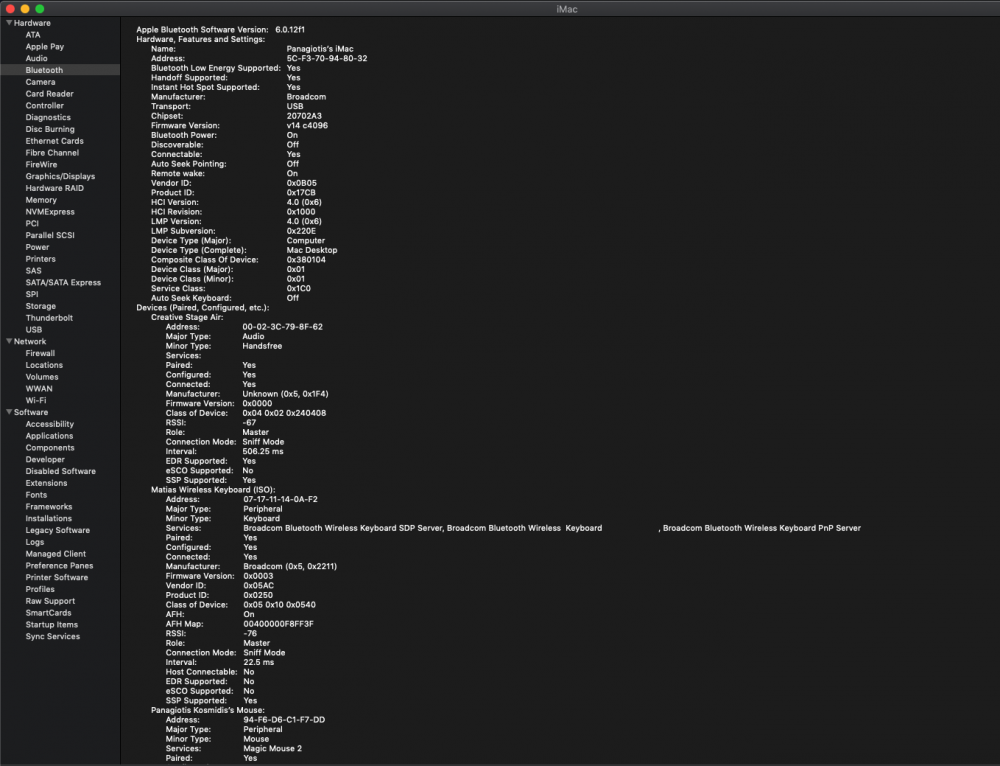This screenshot has height=766, width=1000.
Task: Show Memory information
Action: pyautogui.click(x=41, y=200)
